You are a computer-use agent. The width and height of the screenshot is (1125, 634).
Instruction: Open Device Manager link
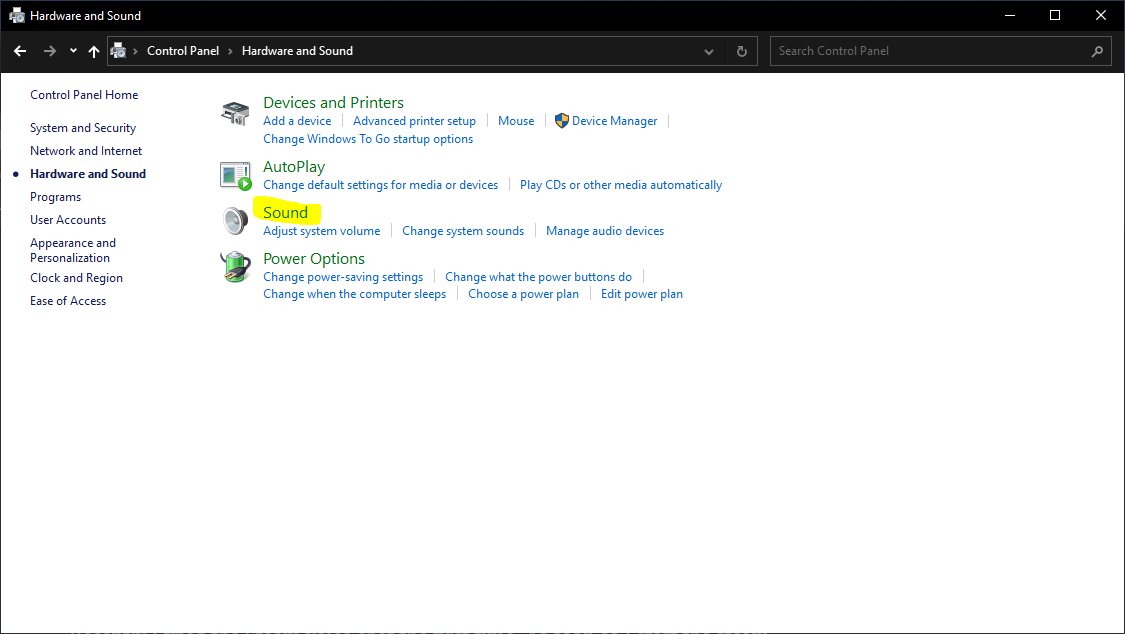point(614,120)
